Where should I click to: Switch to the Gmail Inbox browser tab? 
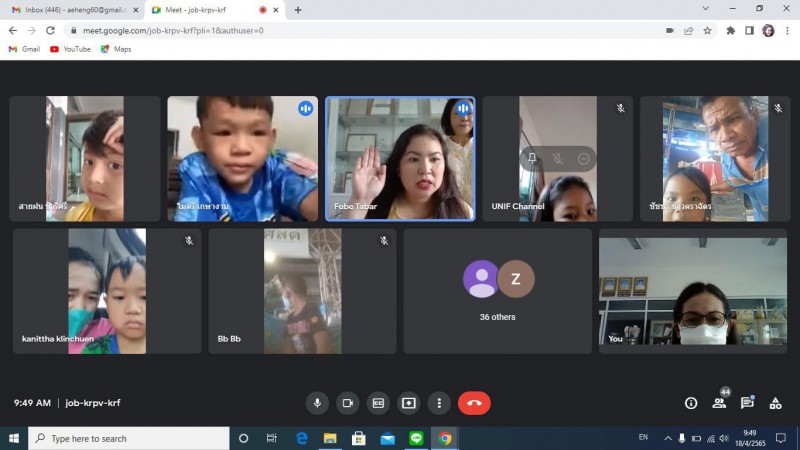pos(70,10)
